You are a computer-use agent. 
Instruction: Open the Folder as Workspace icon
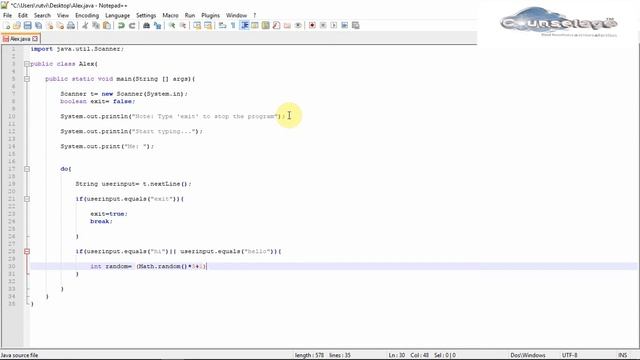[287, 25]
